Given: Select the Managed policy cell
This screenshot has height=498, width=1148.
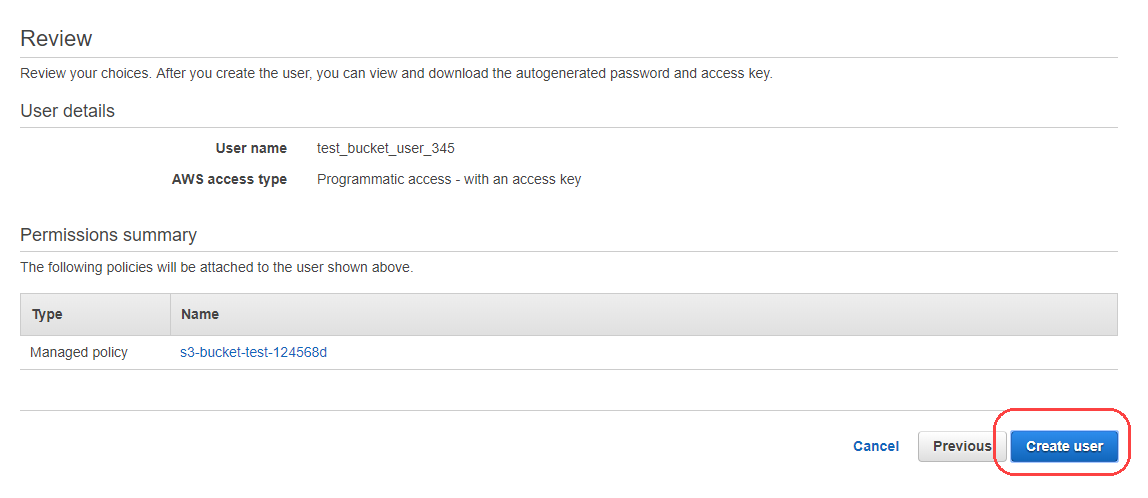Looking at the screenshot, I should [79, 352].
